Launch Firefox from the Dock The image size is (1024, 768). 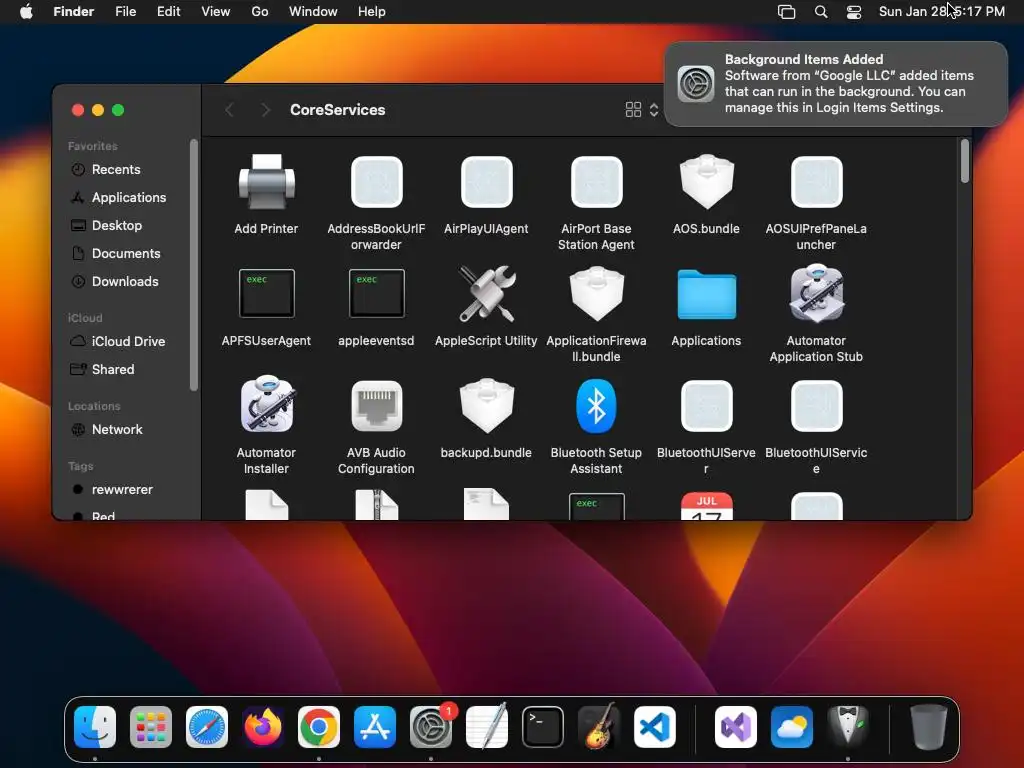[263, 727]
